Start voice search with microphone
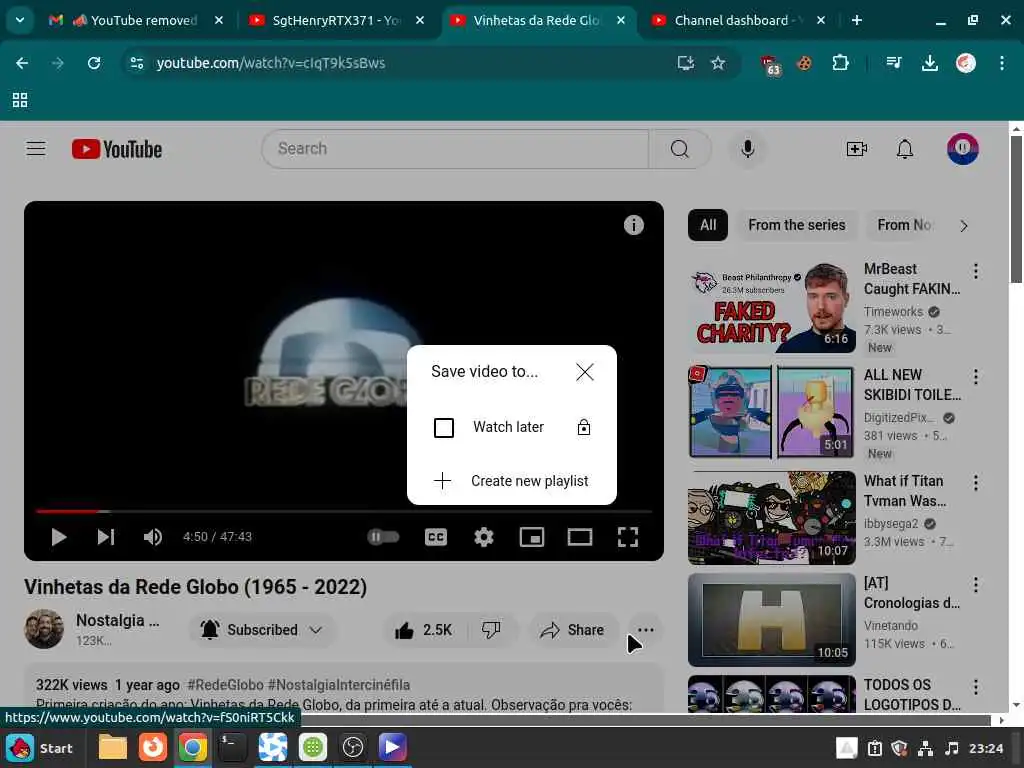 pos(748,149)
